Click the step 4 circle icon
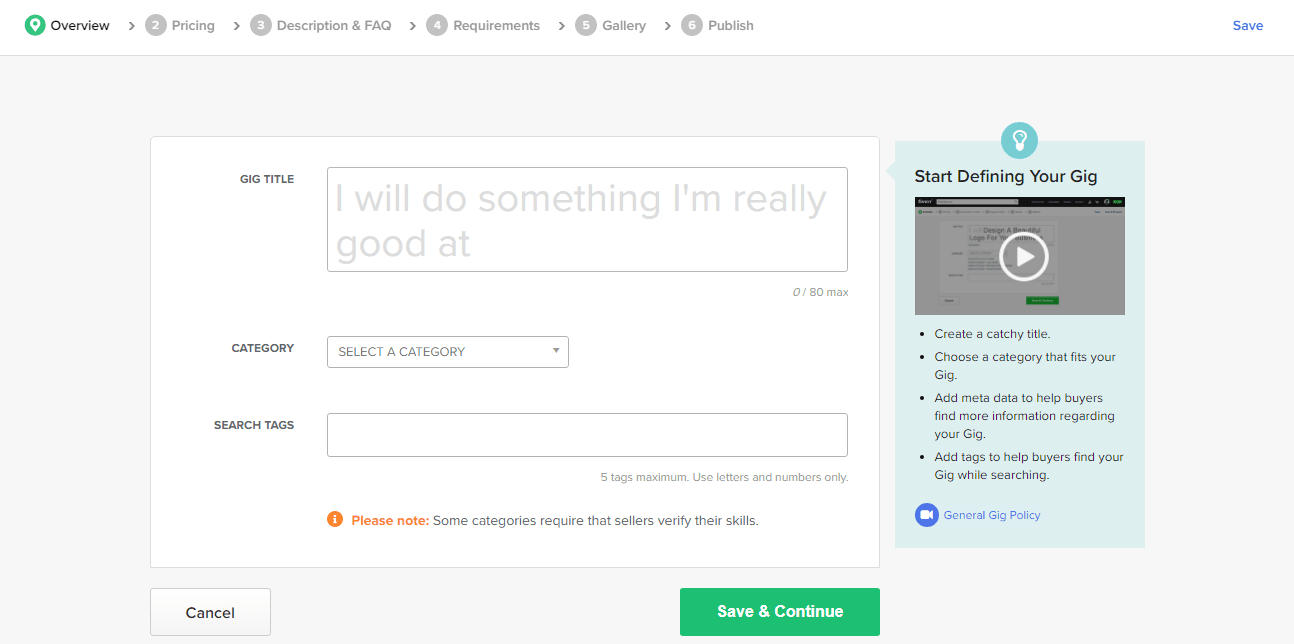The width and height of the screenshot is (1294, 644). coord(437,25)
